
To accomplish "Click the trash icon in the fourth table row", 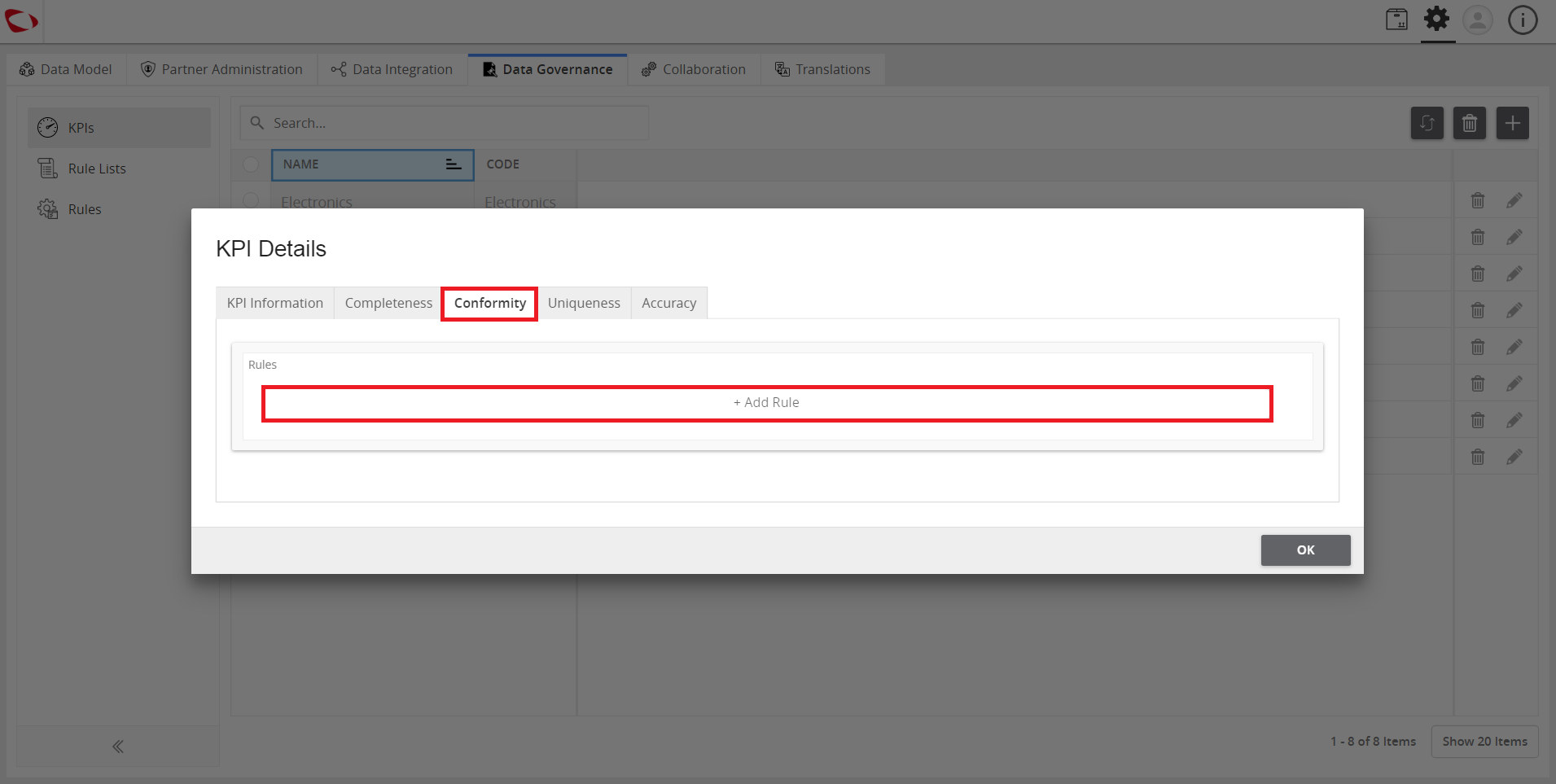I will pyautogui.click(x=1478, y=310).
